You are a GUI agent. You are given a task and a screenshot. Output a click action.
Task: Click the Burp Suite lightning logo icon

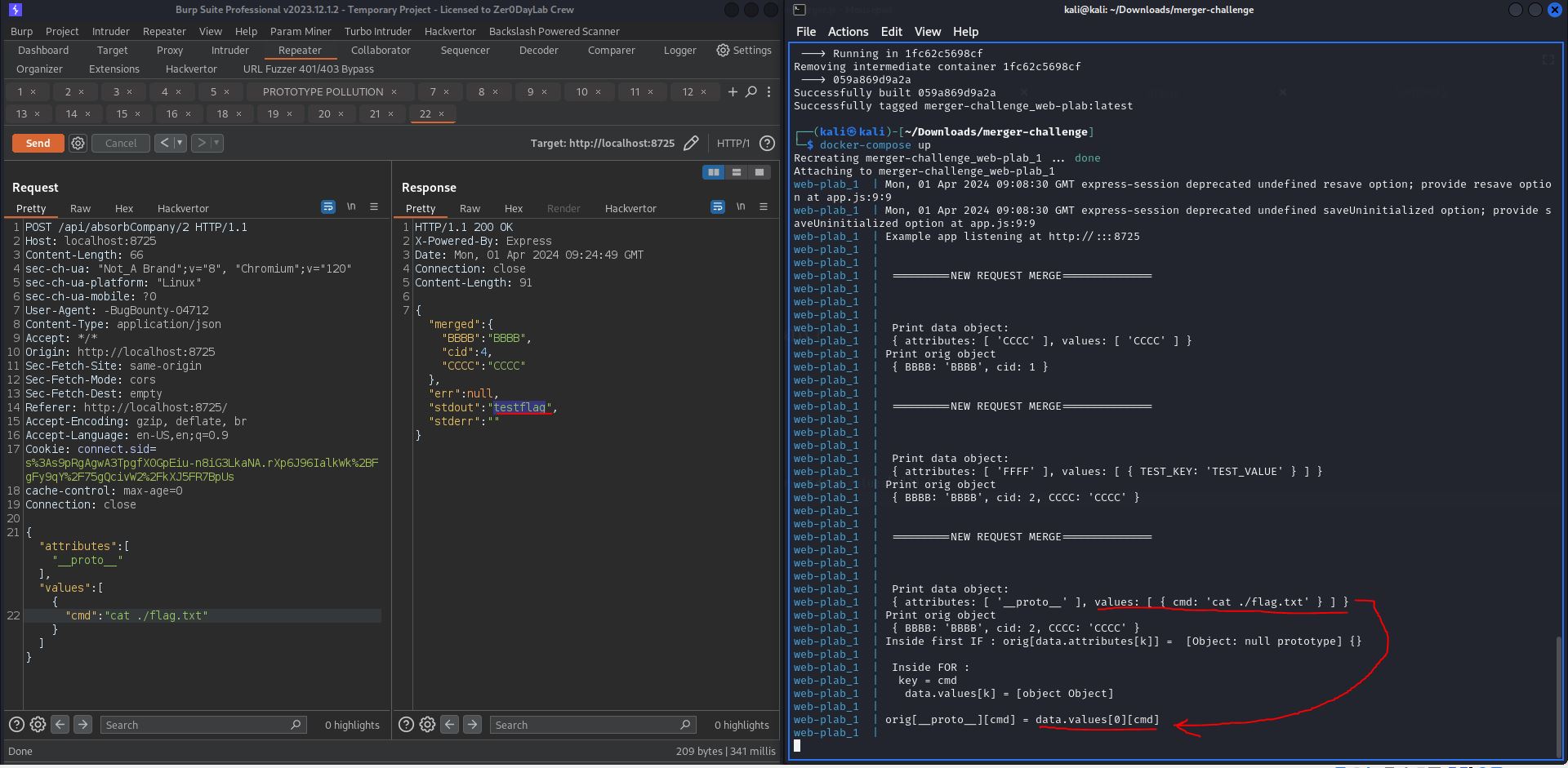15,10
